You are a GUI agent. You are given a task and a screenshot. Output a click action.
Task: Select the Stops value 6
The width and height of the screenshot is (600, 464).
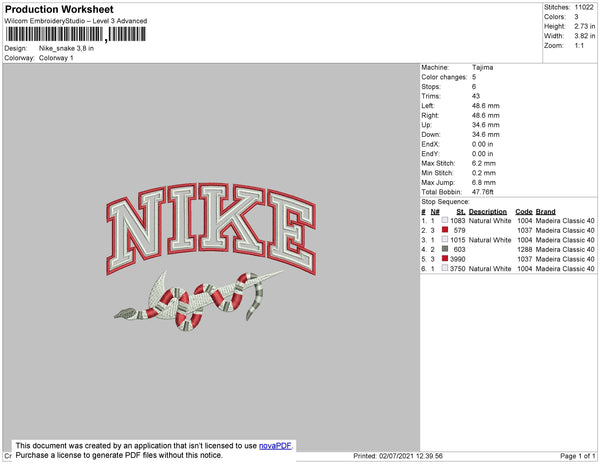(474, 86)
